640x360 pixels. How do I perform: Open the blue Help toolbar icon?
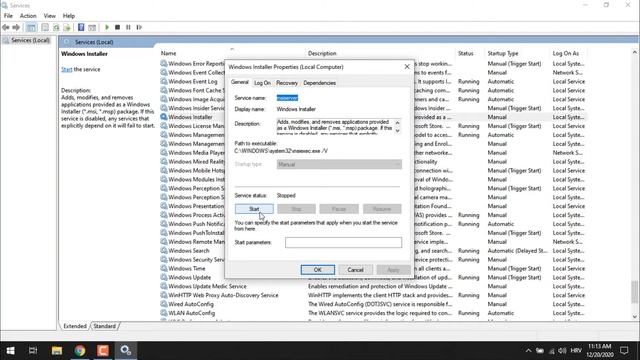[x=81, y=27]
